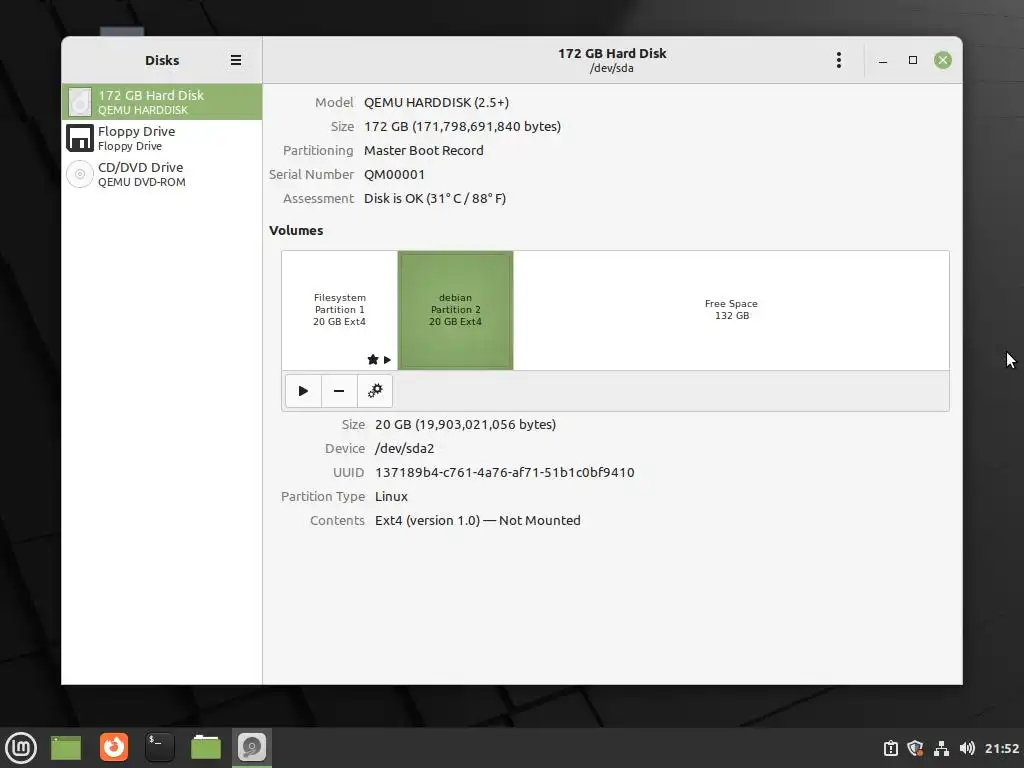
Task: Delete selected partition with minus button
Action: [339, 391]
